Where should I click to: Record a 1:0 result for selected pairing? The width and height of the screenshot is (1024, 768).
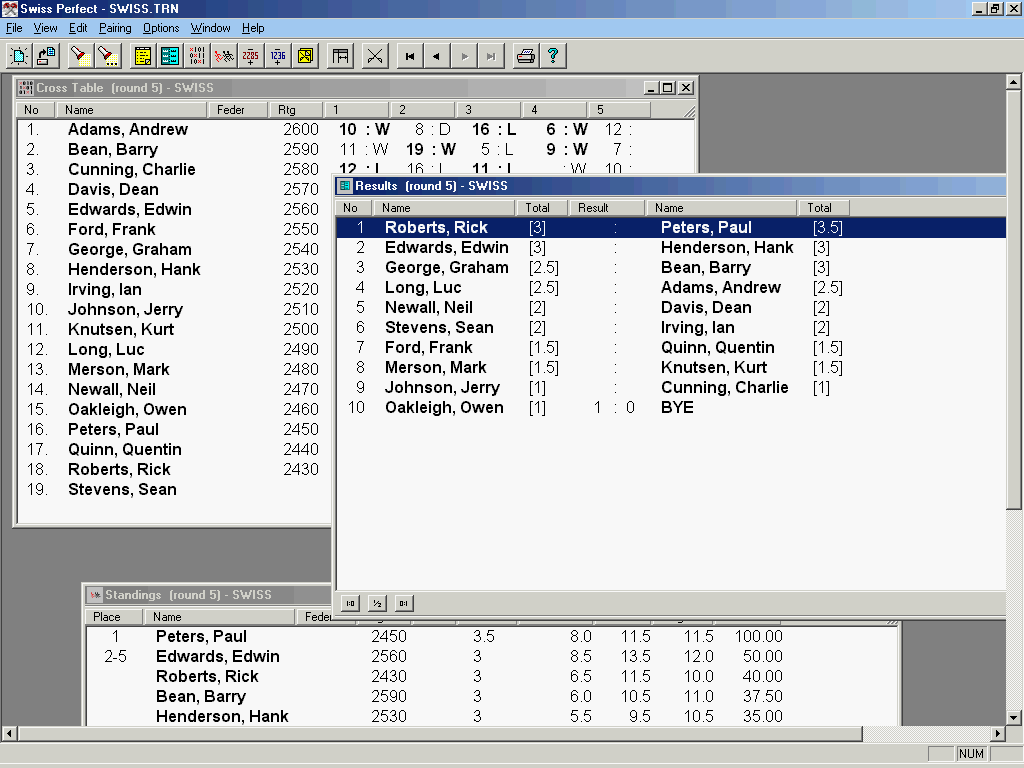pos(351,603)
